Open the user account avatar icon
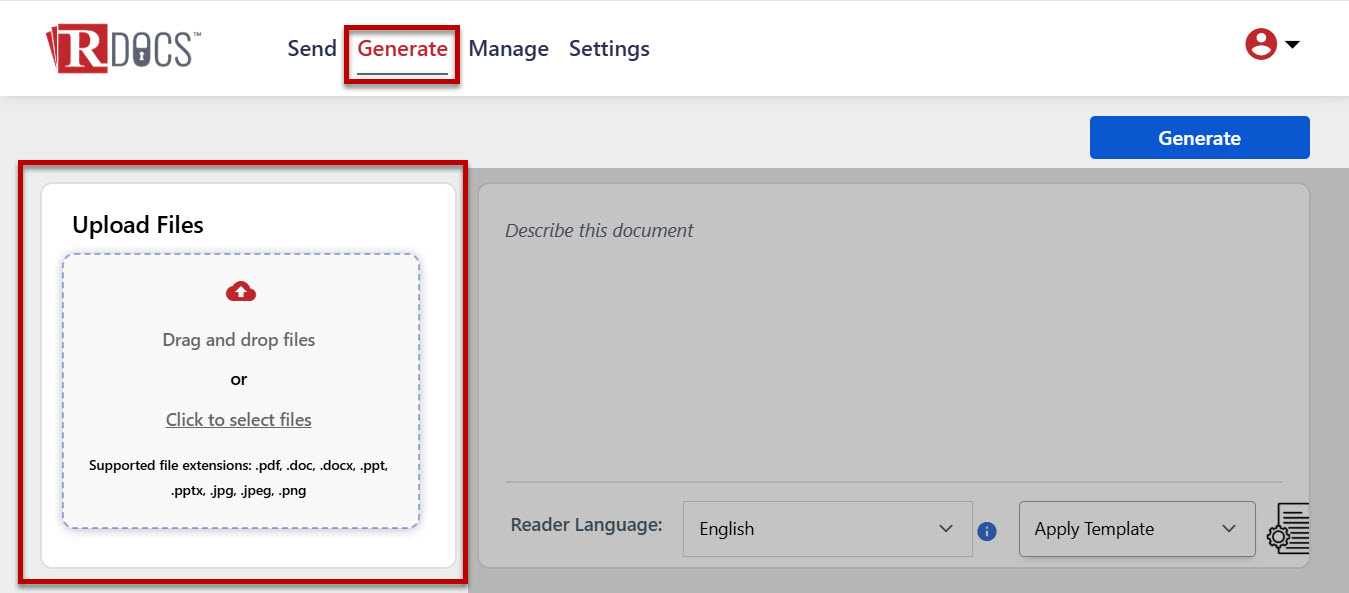The height and width of the screenshot is (593, 1349). tap(1260, 44)
